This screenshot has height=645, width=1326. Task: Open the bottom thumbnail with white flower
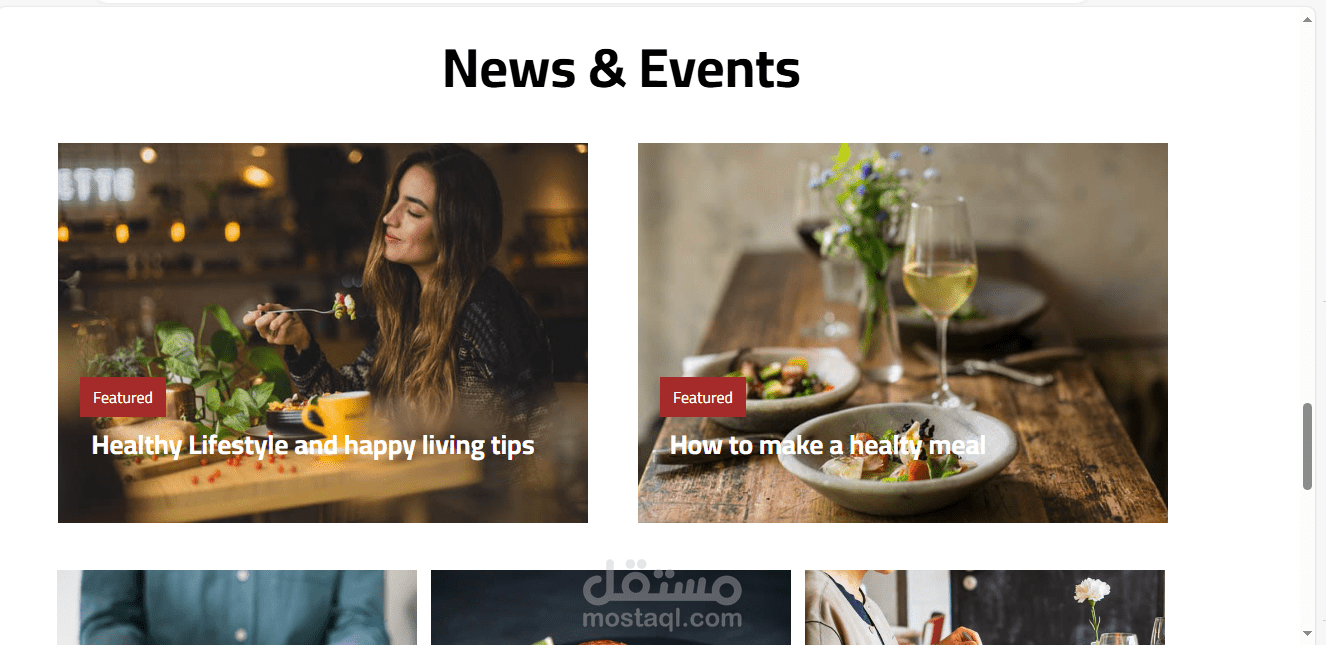pos(985,607)
